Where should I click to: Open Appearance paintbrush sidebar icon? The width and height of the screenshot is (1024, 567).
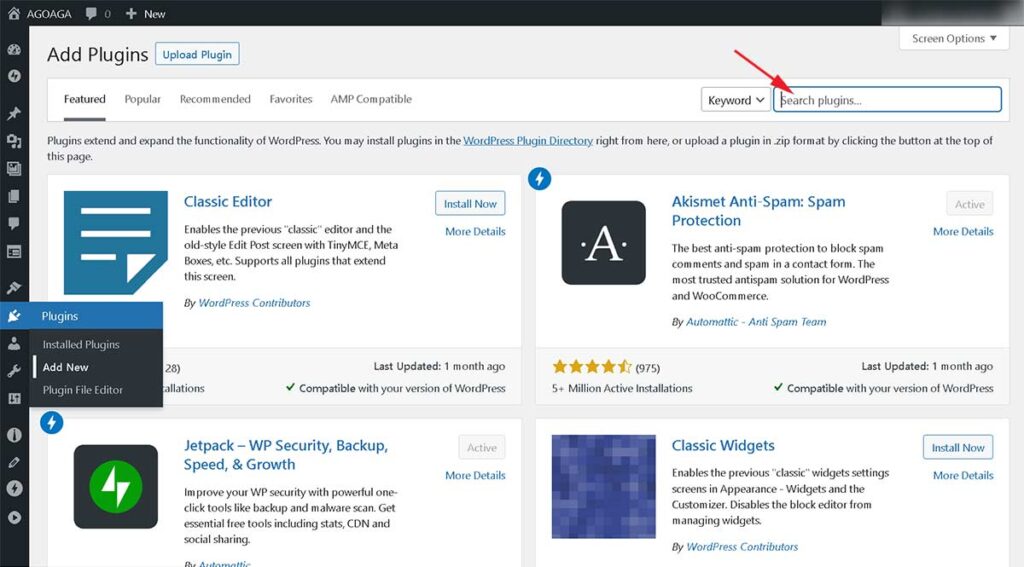click(x=14, y=287)
